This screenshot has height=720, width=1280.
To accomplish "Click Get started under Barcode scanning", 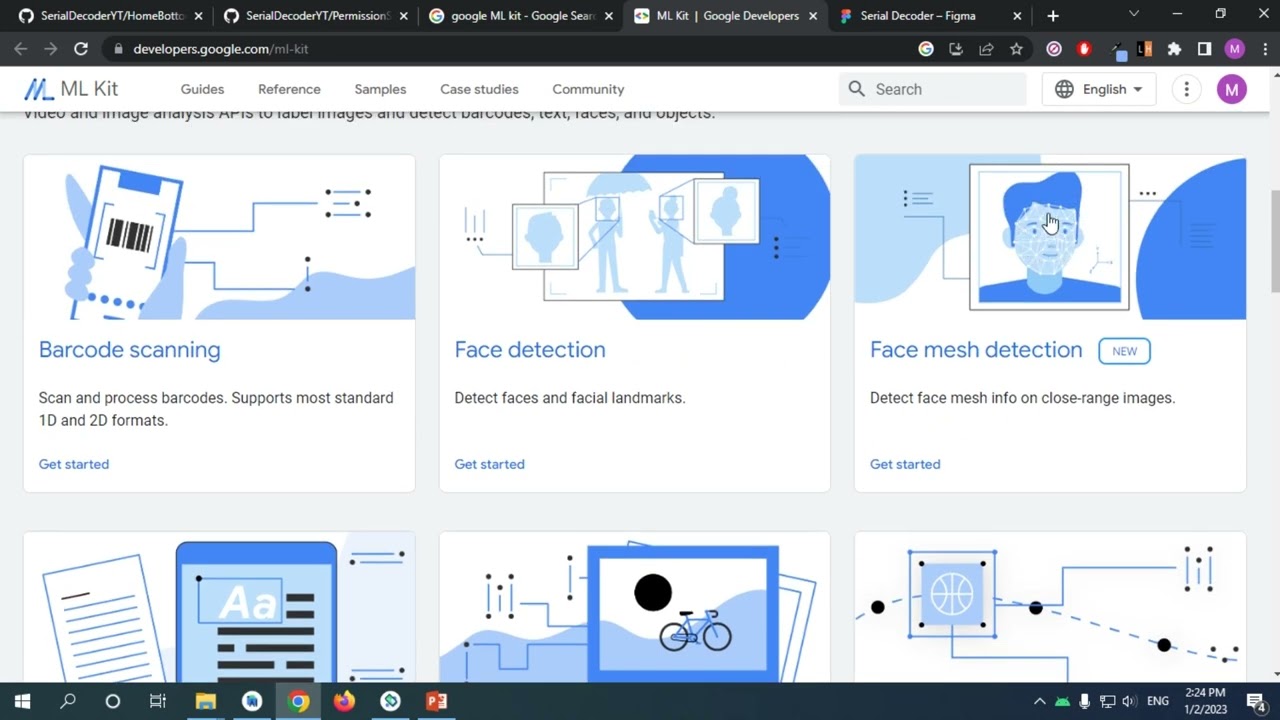I will (74, 464).
